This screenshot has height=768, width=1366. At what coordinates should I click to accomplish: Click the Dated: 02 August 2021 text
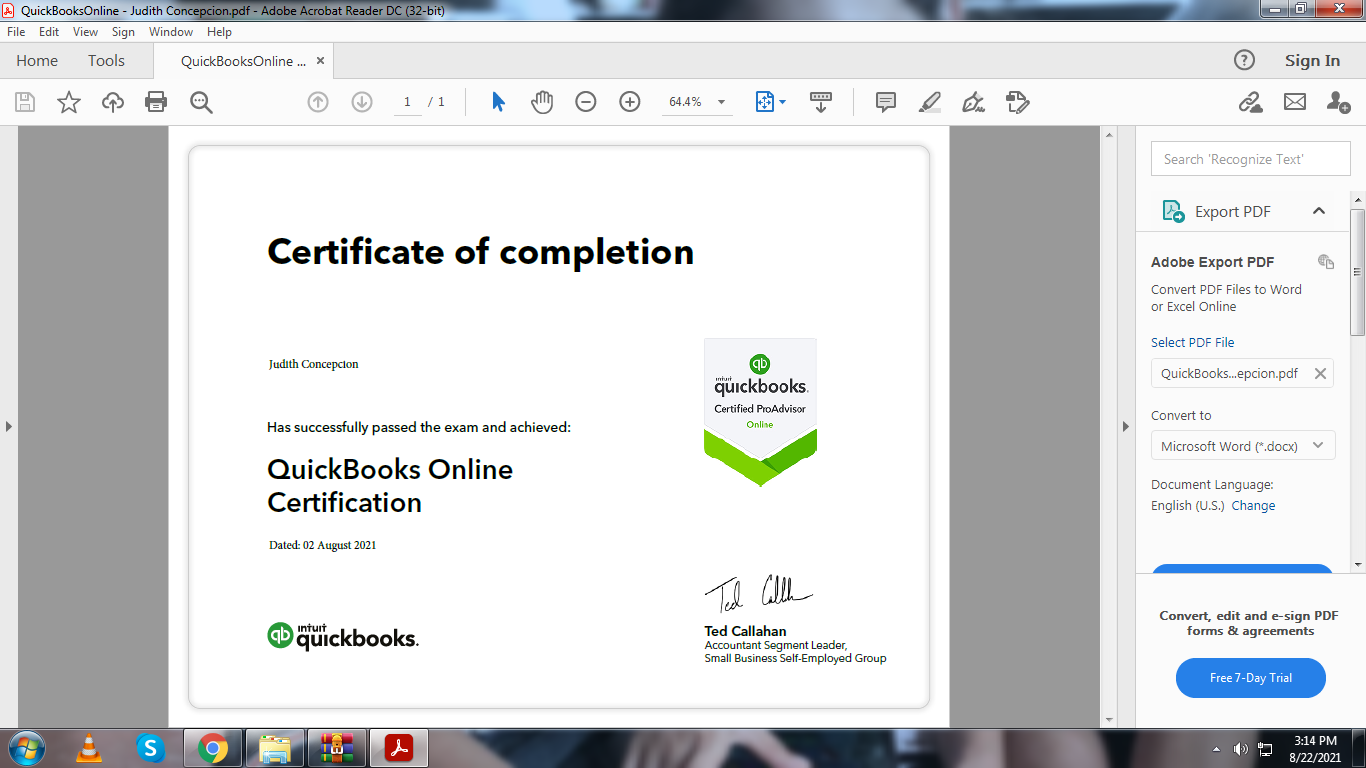[x=322, y=545]
